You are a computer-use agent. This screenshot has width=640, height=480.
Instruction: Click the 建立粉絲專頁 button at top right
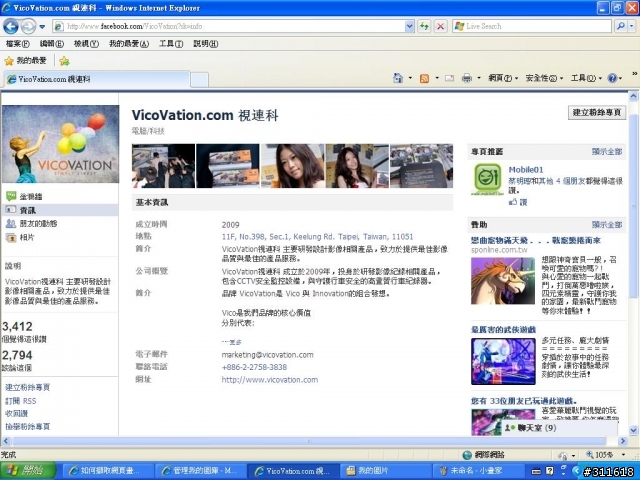pyautogui.click(x=597, y=112)
